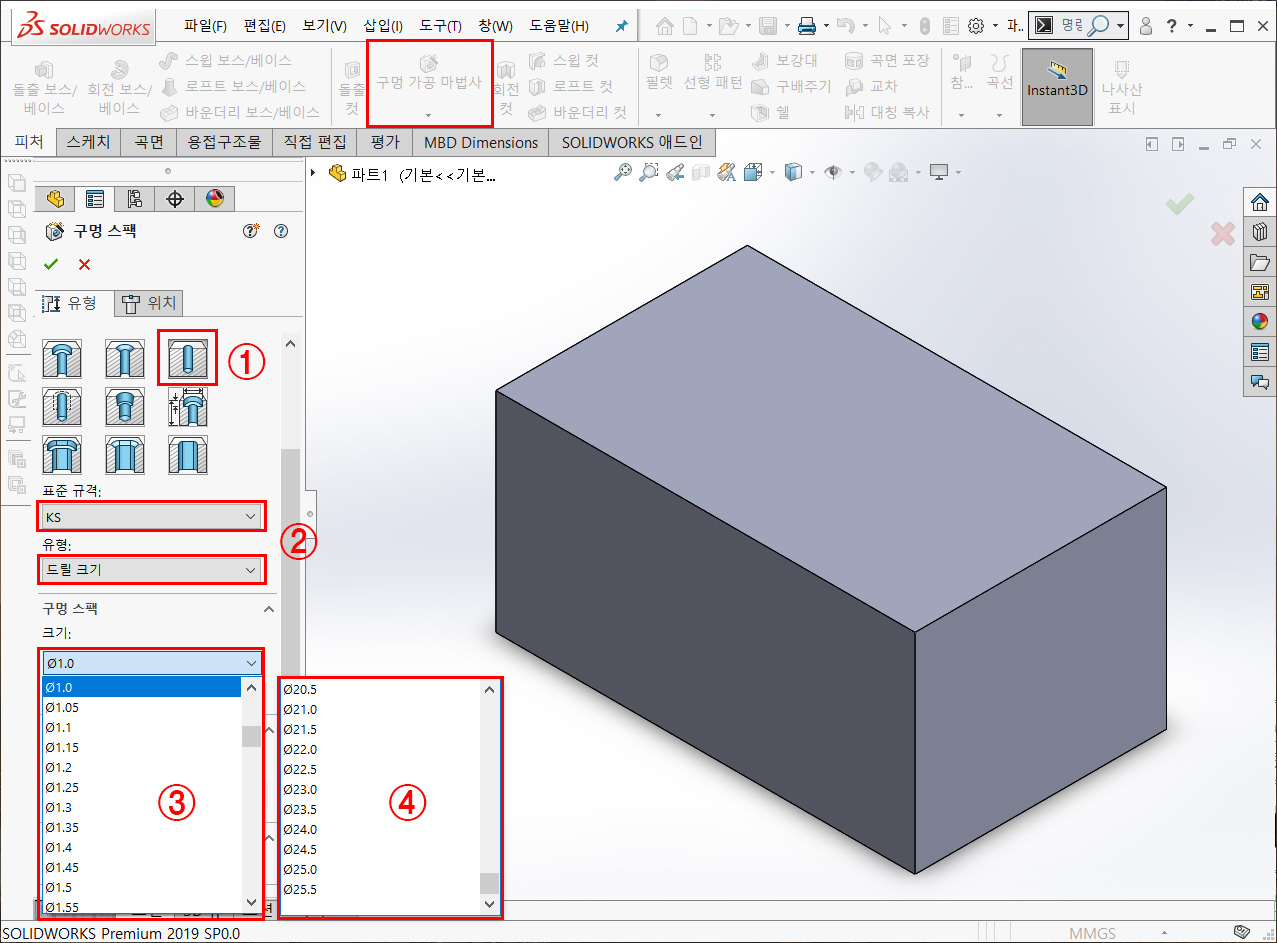Click Zoom to Fit in view toolbar
The image size is (1277, 943).
[x=623, y=172]
